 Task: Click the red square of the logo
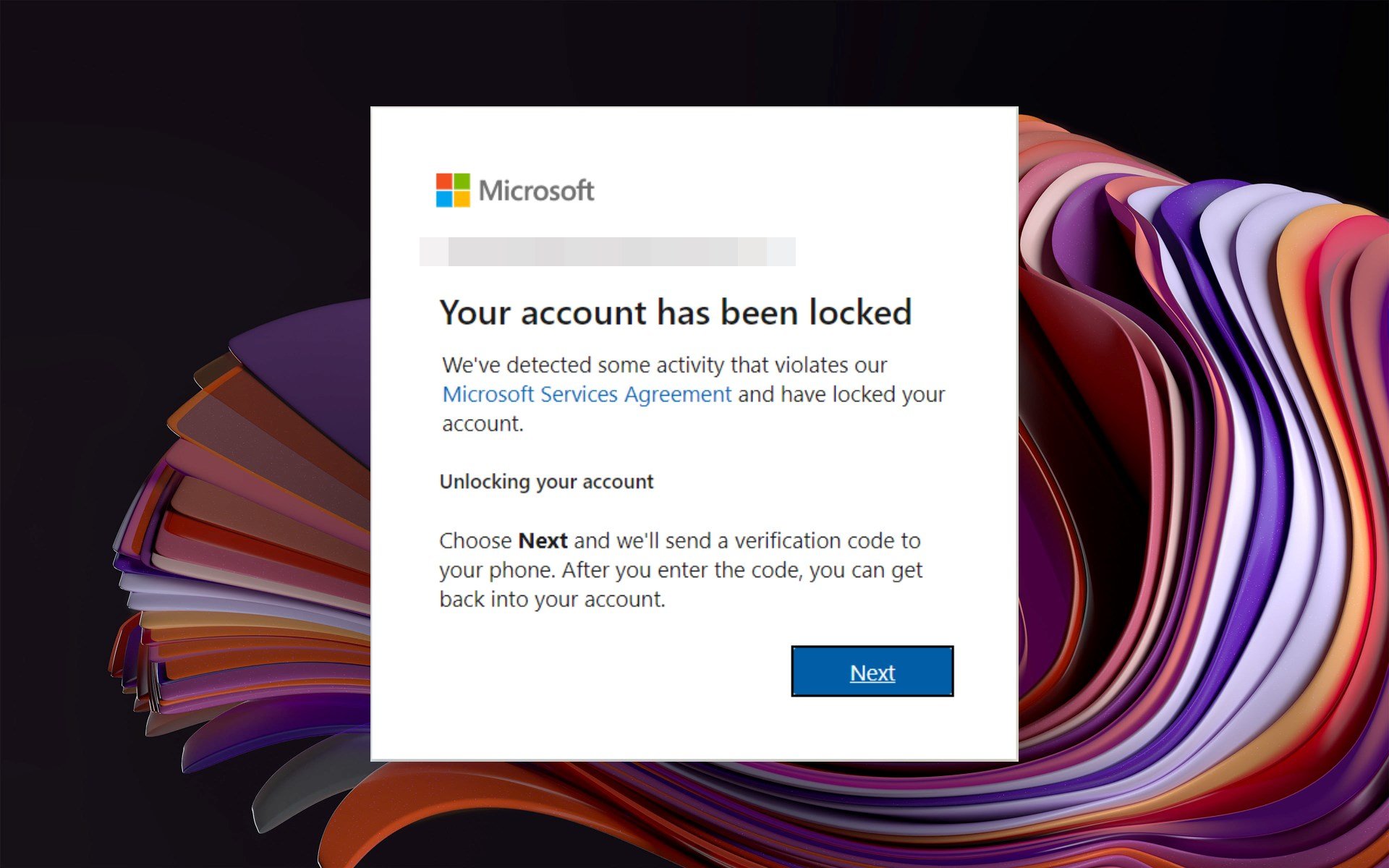[444, 182]
